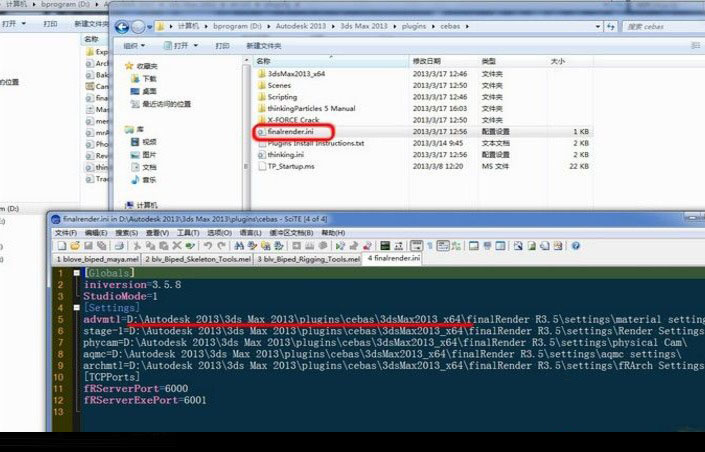Click the Cut scissors icon in SciTE

coord(137,246)
